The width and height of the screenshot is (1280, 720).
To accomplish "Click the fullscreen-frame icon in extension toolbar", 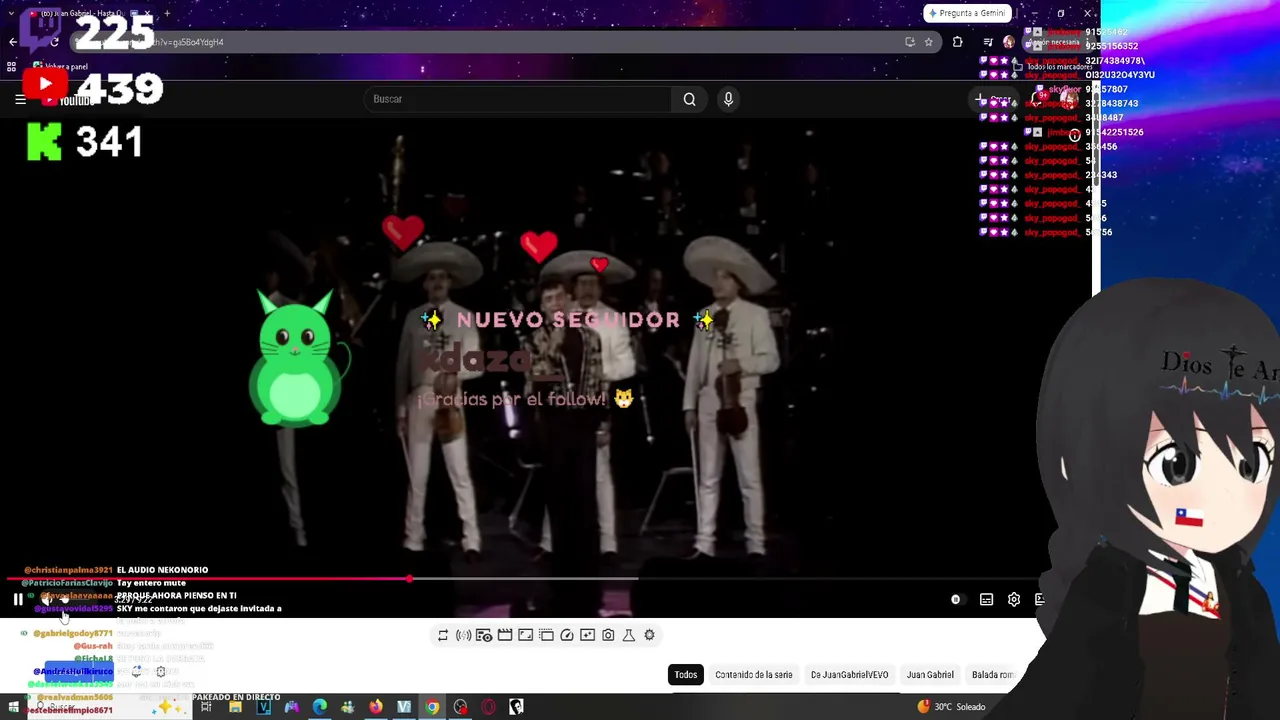I will pyautogui.click(x=525, y=635).
